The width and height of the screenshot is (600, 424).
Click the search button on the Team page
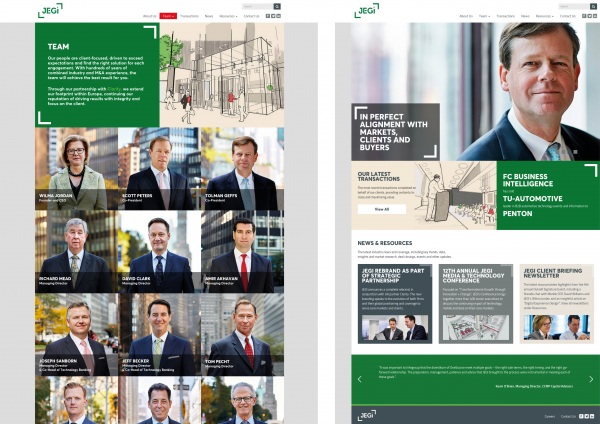pos(277,7)
